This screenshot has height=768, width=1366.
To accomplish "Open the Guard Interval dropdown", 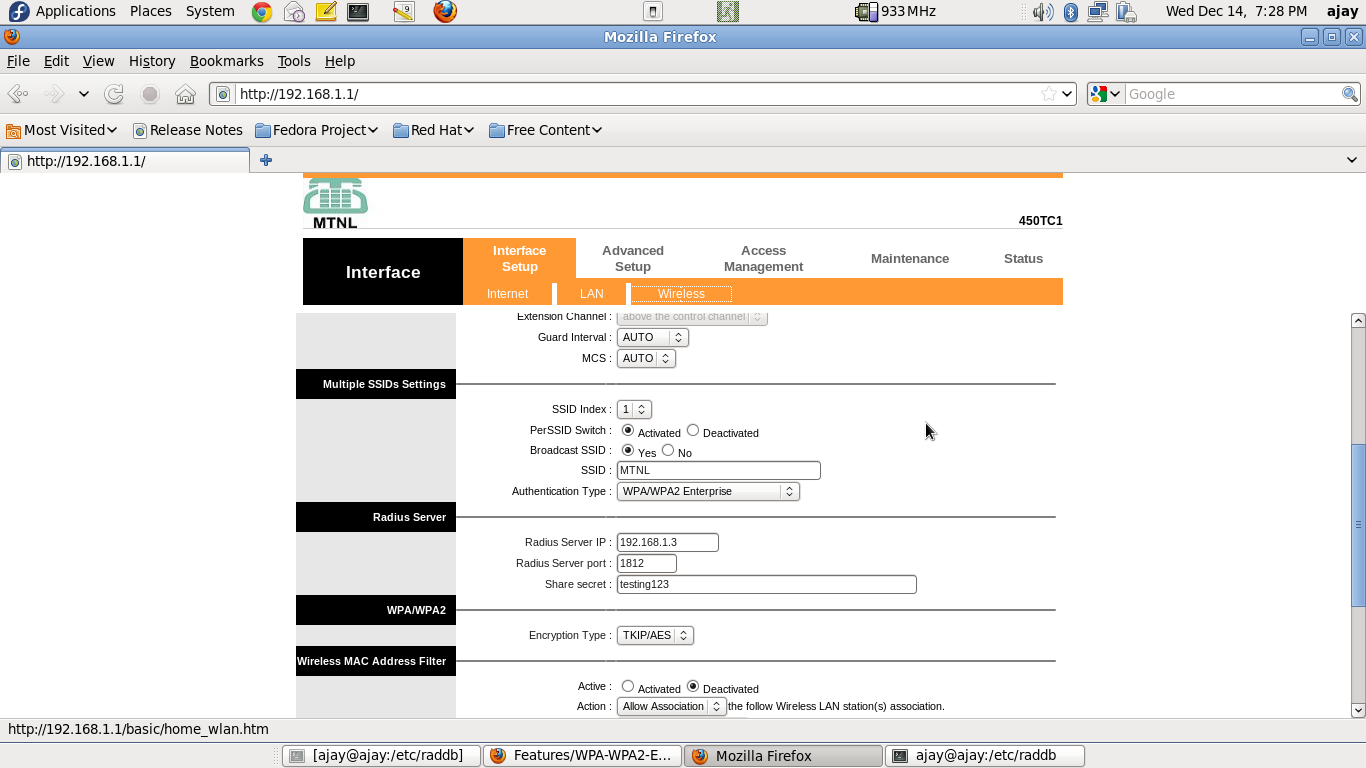I will coord(652,337).
